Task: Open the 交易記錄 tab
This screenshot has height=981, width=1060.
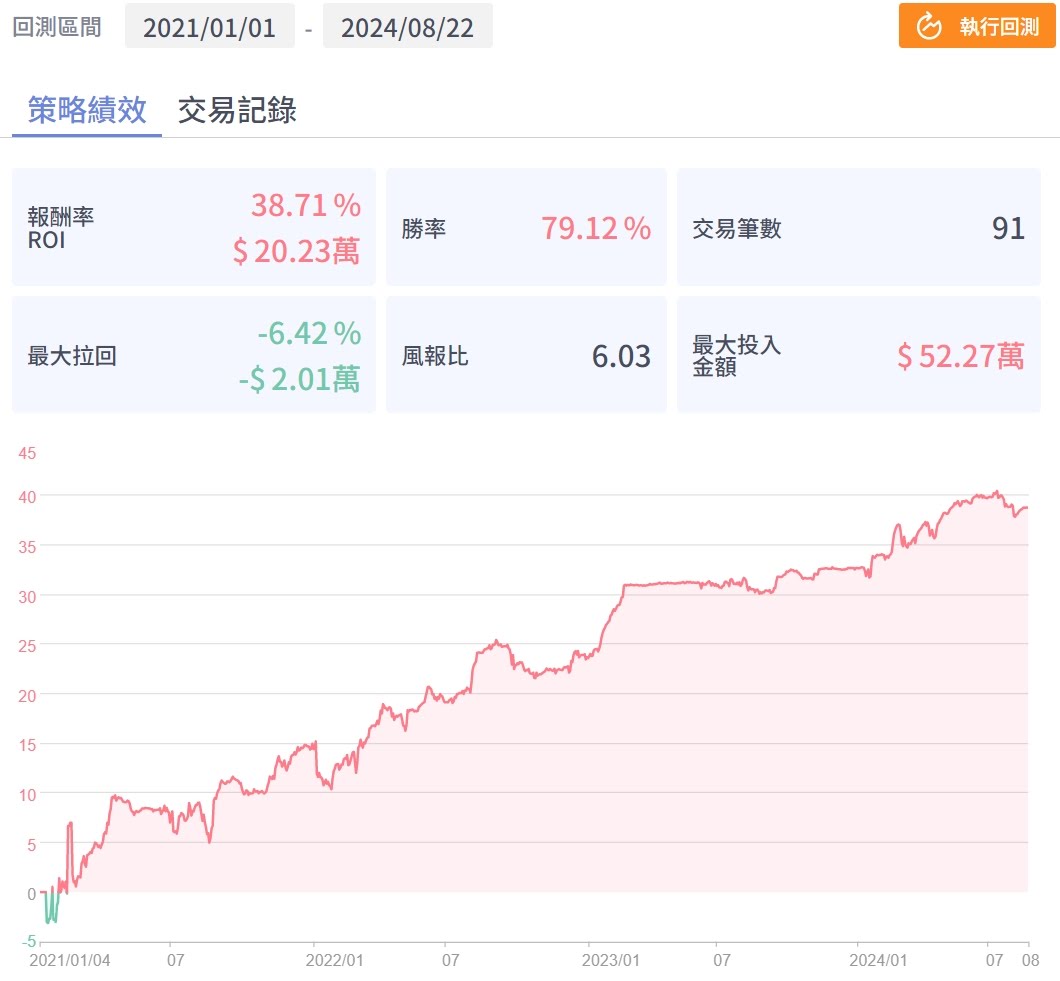Action: 237,110
